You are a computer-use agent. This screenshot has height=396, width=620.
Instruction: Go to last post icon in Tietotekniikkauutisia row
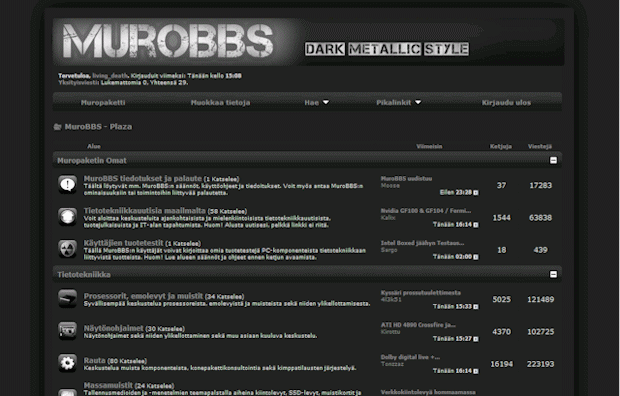click(476, 225)
